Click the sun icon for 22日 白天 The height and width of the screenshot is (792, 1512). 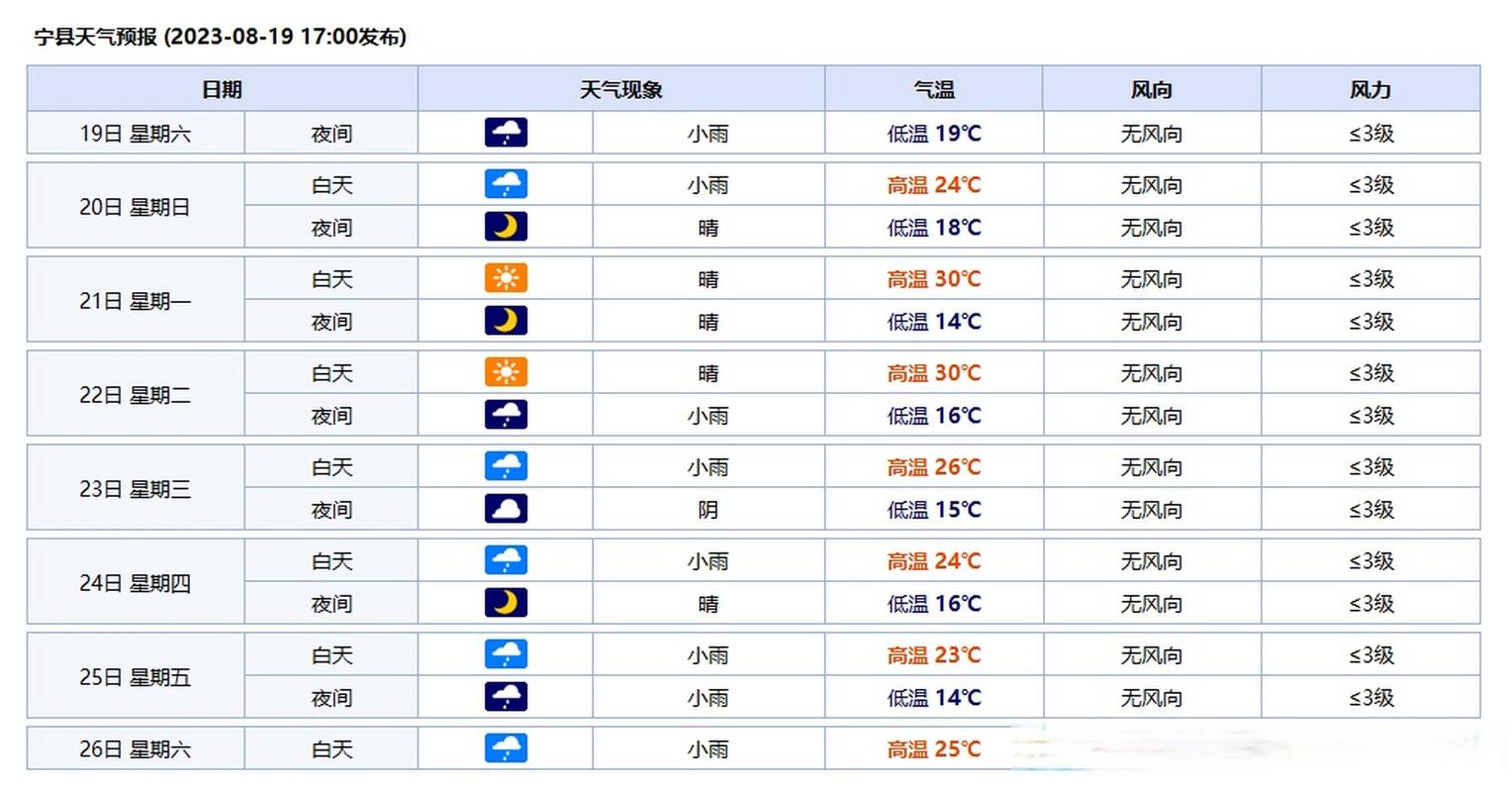(x=506, y=372)
